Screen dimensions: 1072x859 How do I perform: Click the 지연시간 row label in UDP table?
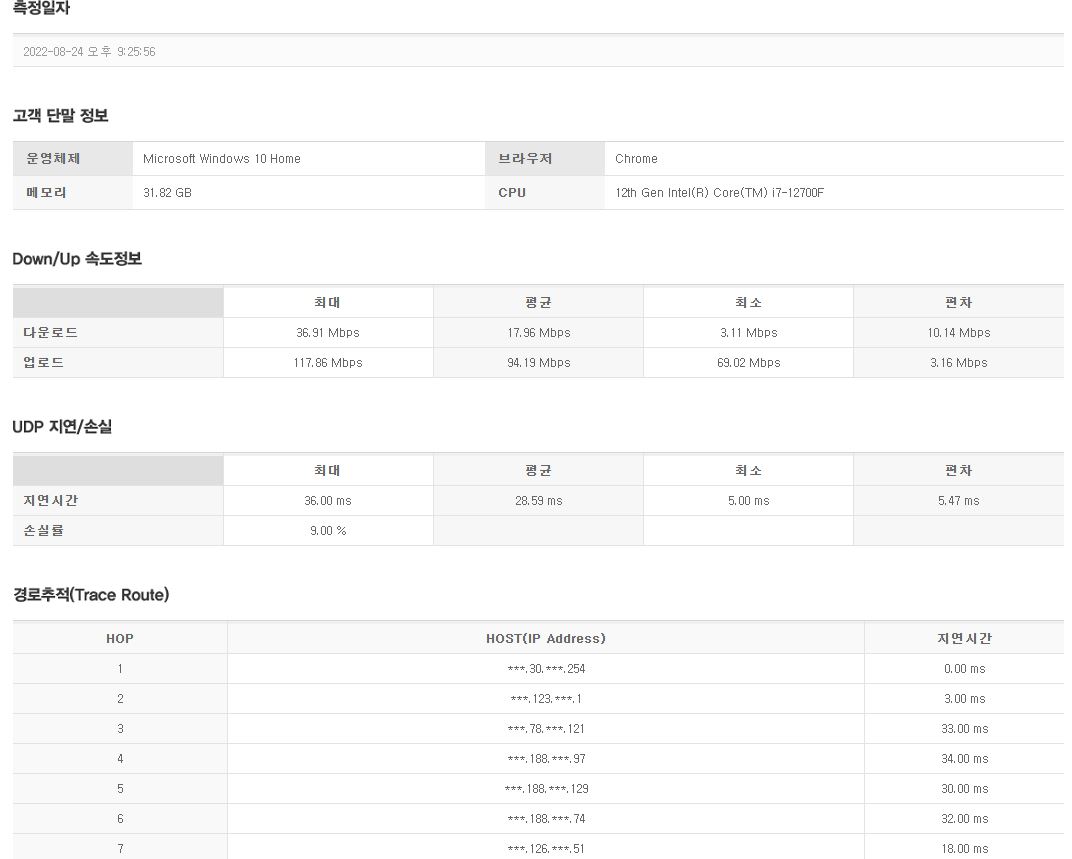click(x=51, y=501)
